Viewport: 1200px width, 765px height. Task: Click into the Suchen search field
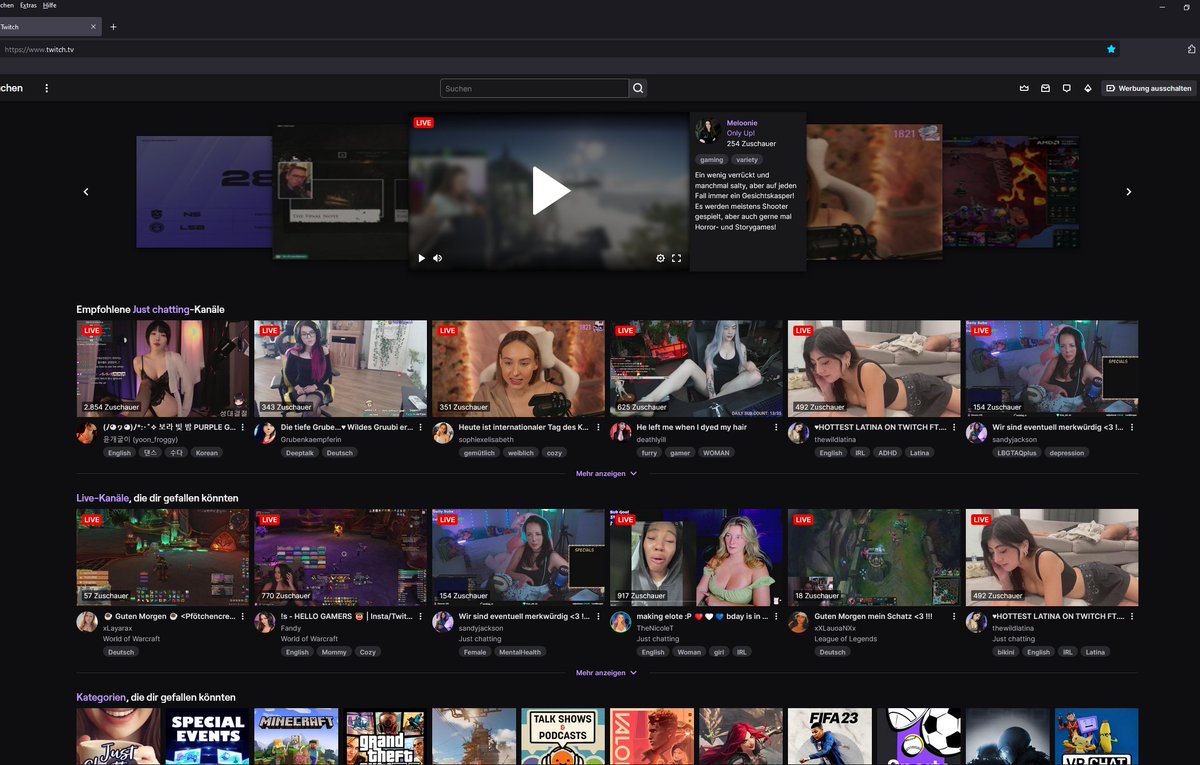(x=534, y=88)
